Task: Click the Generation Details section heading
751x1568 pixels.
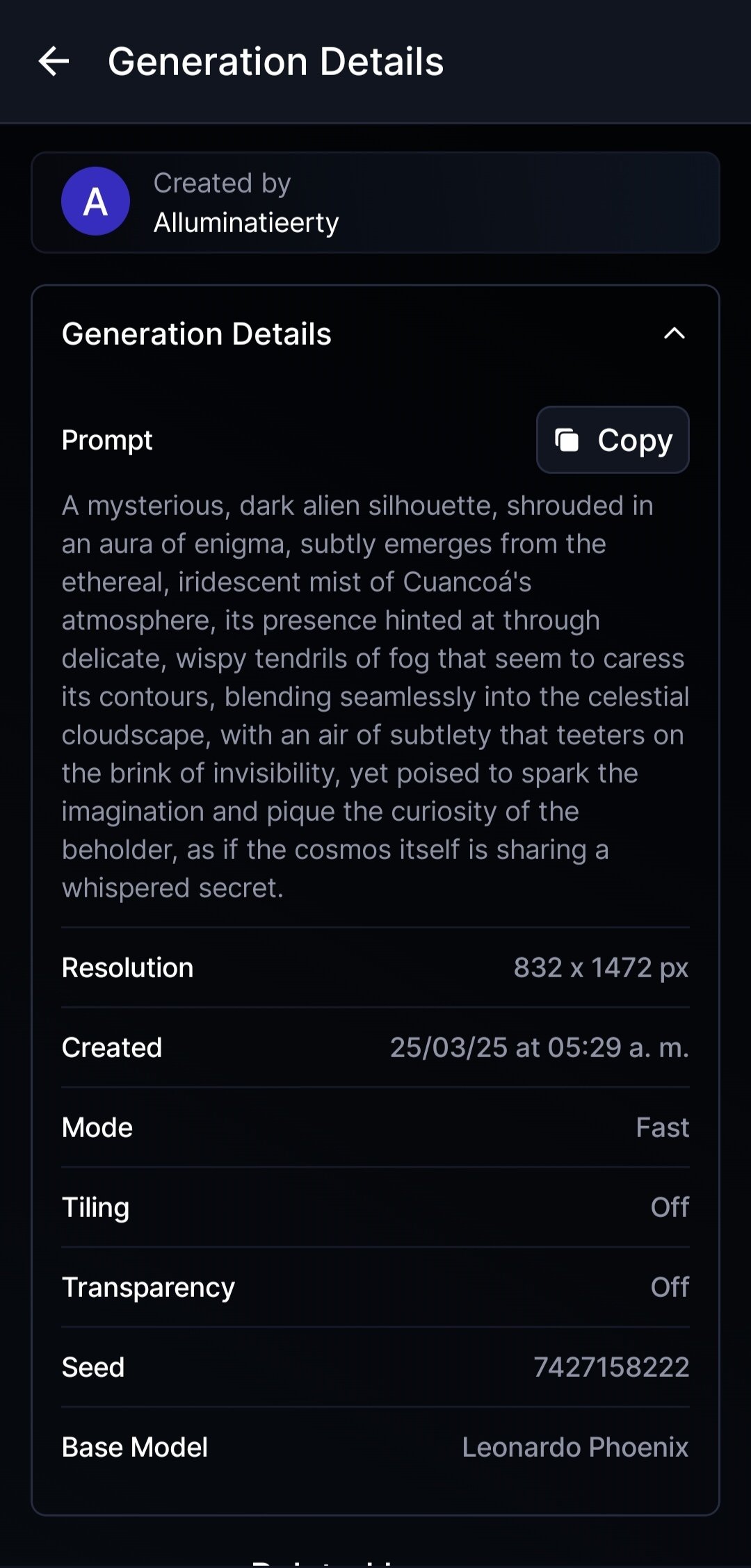Action: [x=197, y=334]
